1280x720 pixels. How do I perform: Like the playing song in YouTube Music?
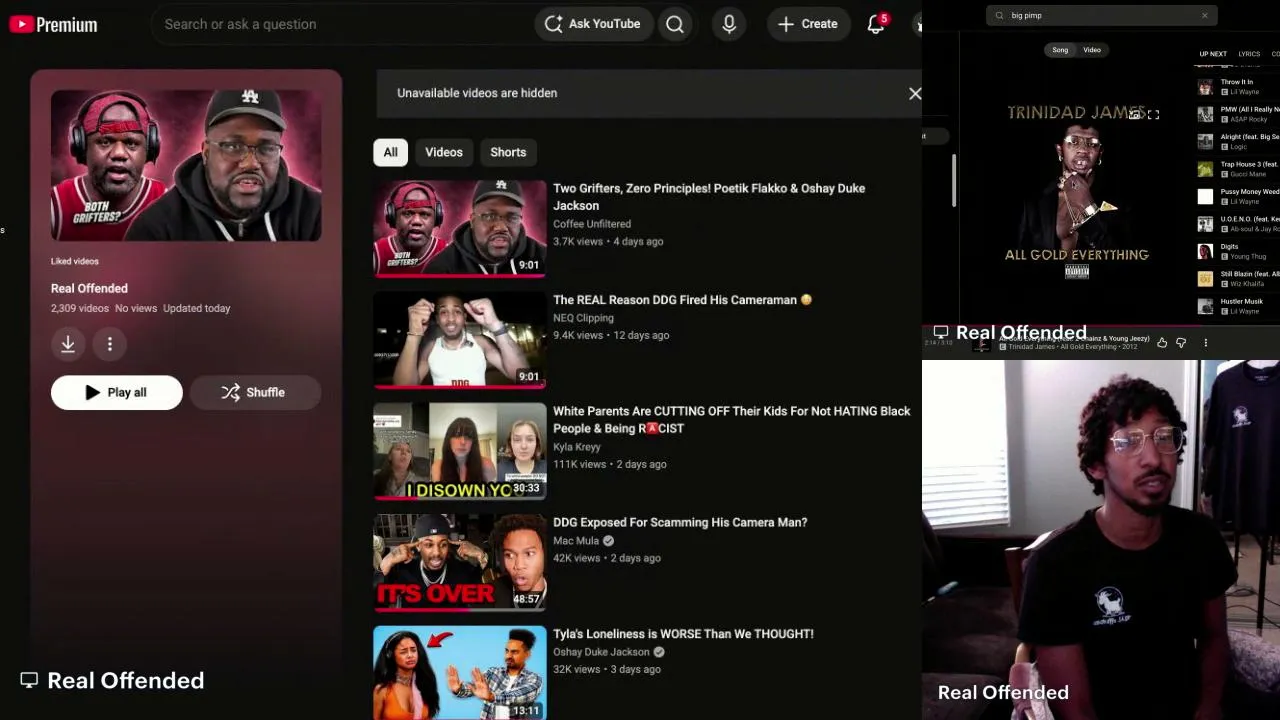pyautogui.click(x=1162, y=343)
